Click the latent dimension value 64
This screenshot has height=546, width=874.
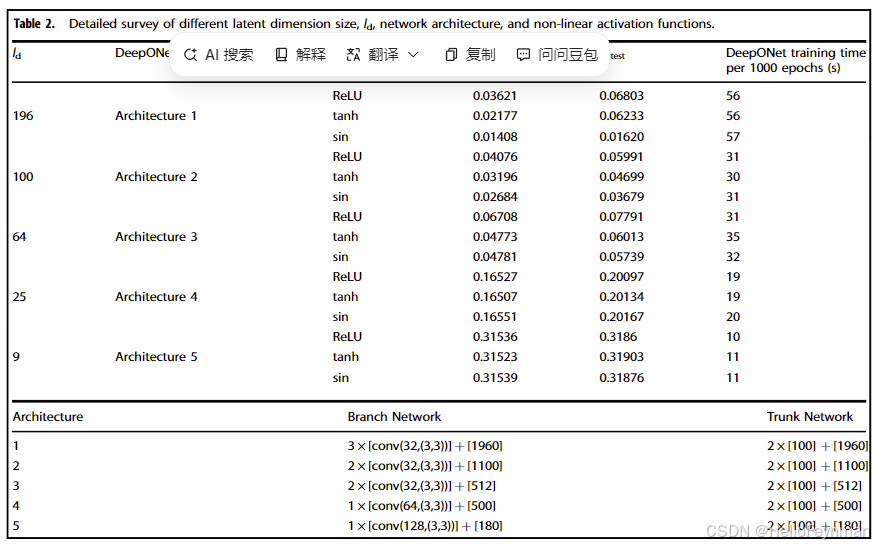pos(20,237)
